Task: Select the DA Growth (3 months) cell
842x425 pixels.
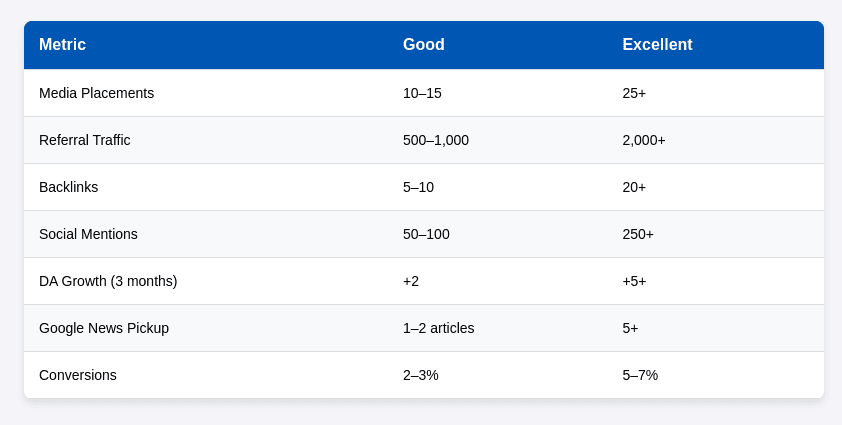Action: pyautogui.click(x=108, y=281)
